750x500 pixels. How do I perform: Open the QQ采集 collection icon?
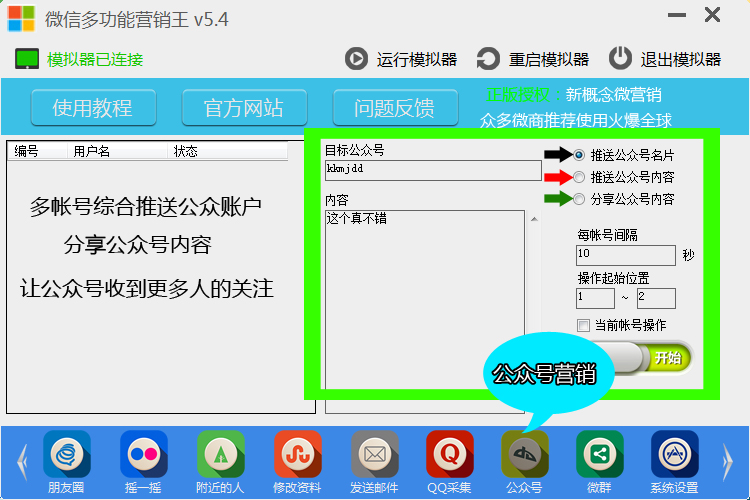click(x=450, y=454)
